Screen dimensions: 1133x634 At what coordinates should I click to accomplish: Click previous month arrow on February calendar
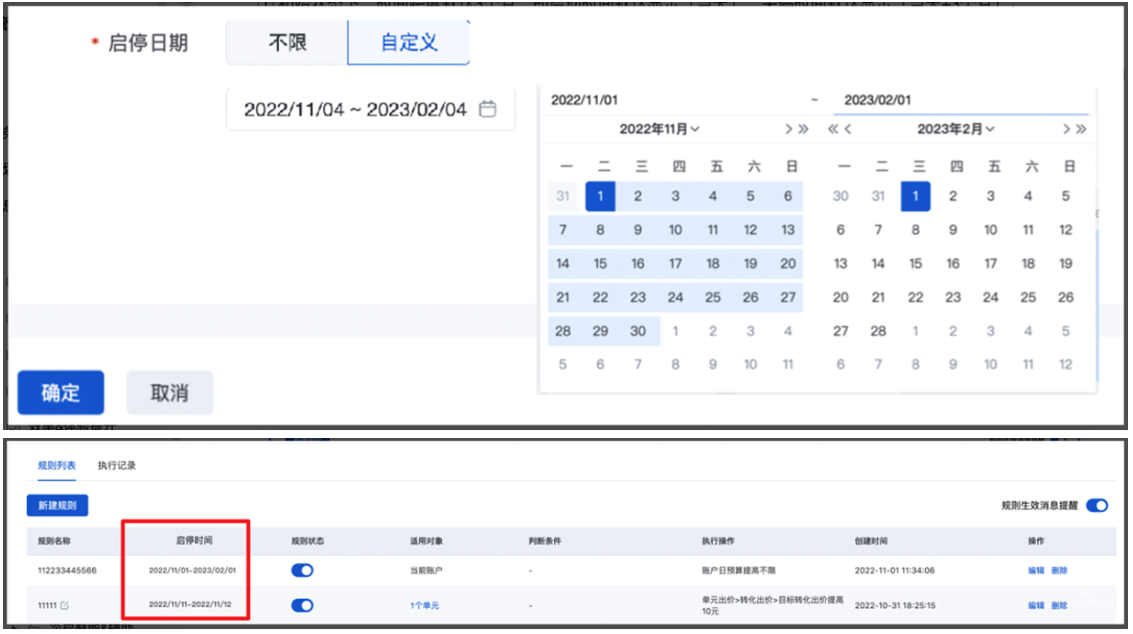tap(848, 129)
